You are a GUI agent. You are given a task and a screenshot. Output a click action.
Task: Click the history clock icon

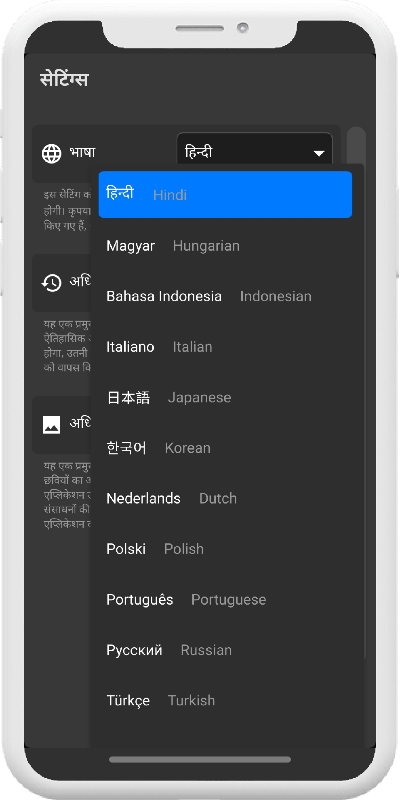pos(52,283)
